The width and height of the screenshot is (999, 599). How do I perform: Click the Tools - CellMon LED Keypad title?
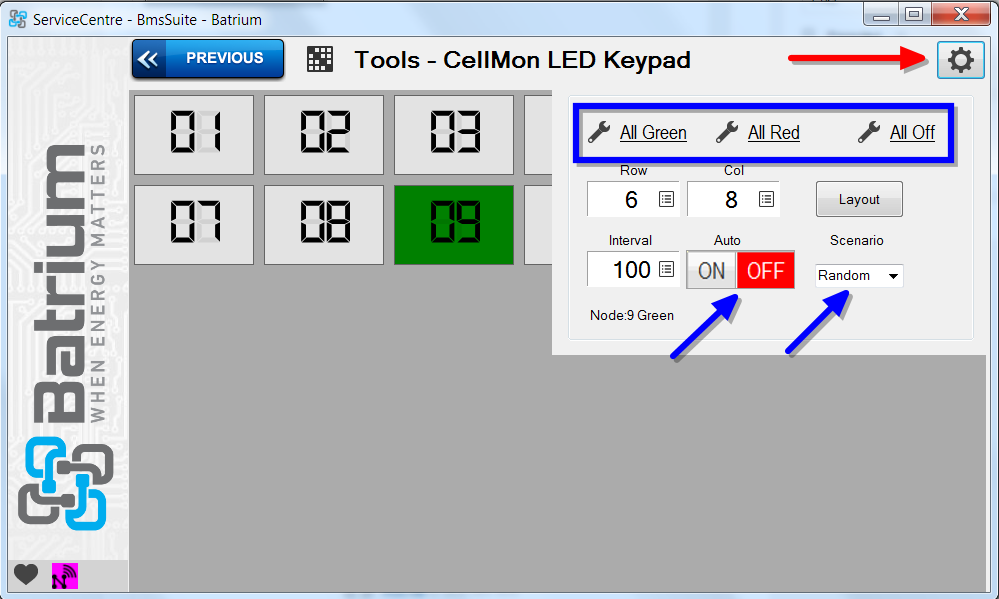point(522,60)
